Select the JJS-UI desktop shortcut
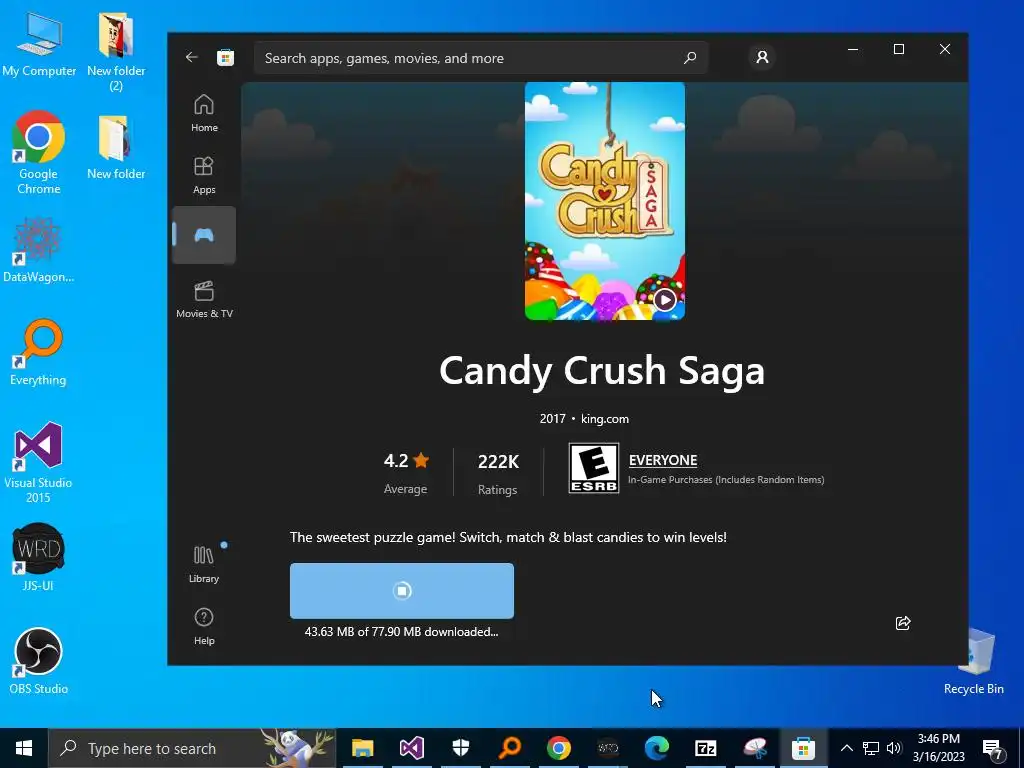The height and width of the screenshot is (768, 1024). [39, 556]
